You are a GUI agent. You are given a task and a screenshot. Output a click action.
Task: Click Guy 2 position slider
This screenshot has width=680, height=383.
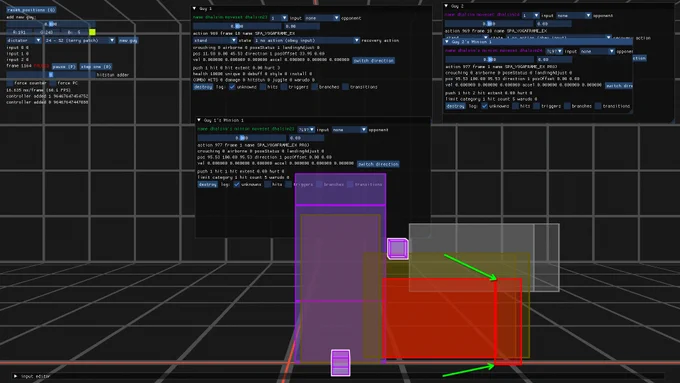click(x=489, y=24)
